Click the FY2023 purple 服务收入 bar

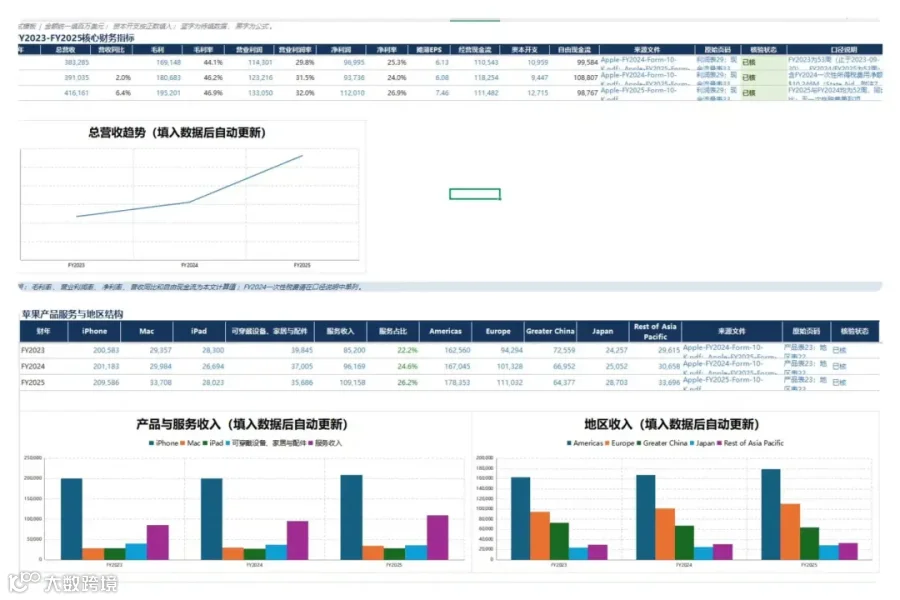click(x=157, y=543)
